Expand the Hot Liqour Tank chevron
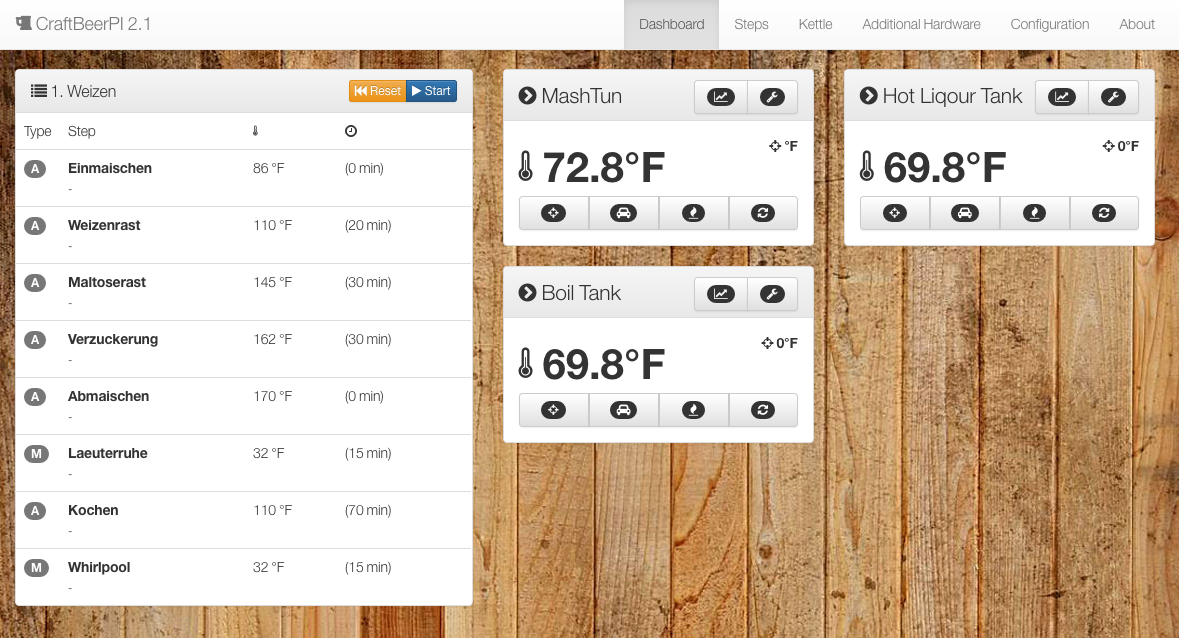This screenshot has width=1179, height=638. pos(869,96)
